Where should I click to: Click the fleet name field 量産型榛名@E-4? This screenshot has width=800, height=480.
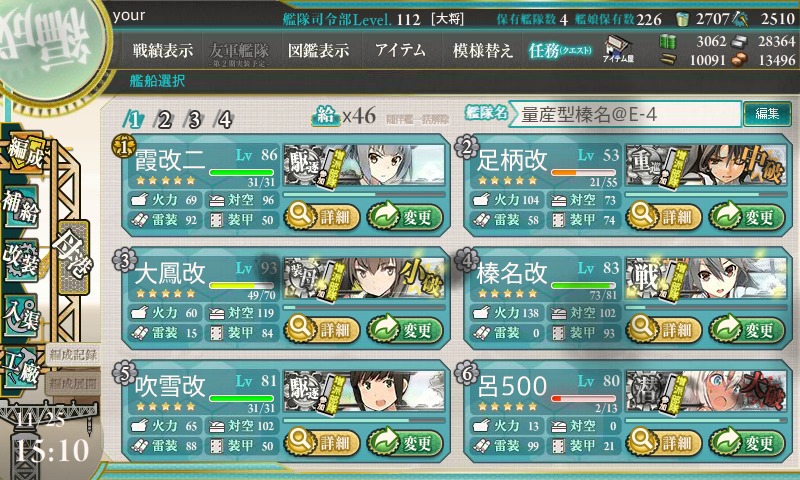click(x=626, y=114)
